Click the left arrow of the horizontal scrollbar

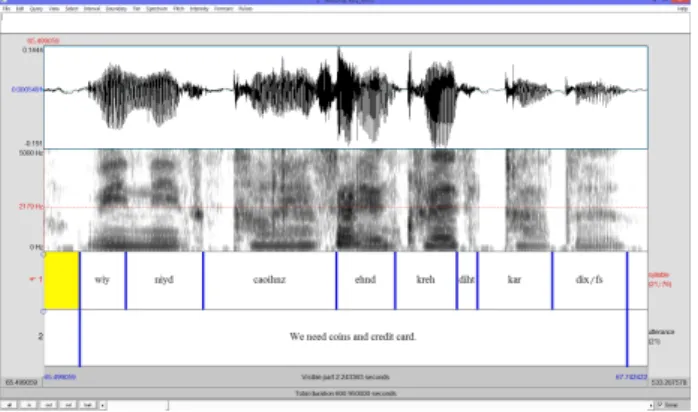[103, 405]
